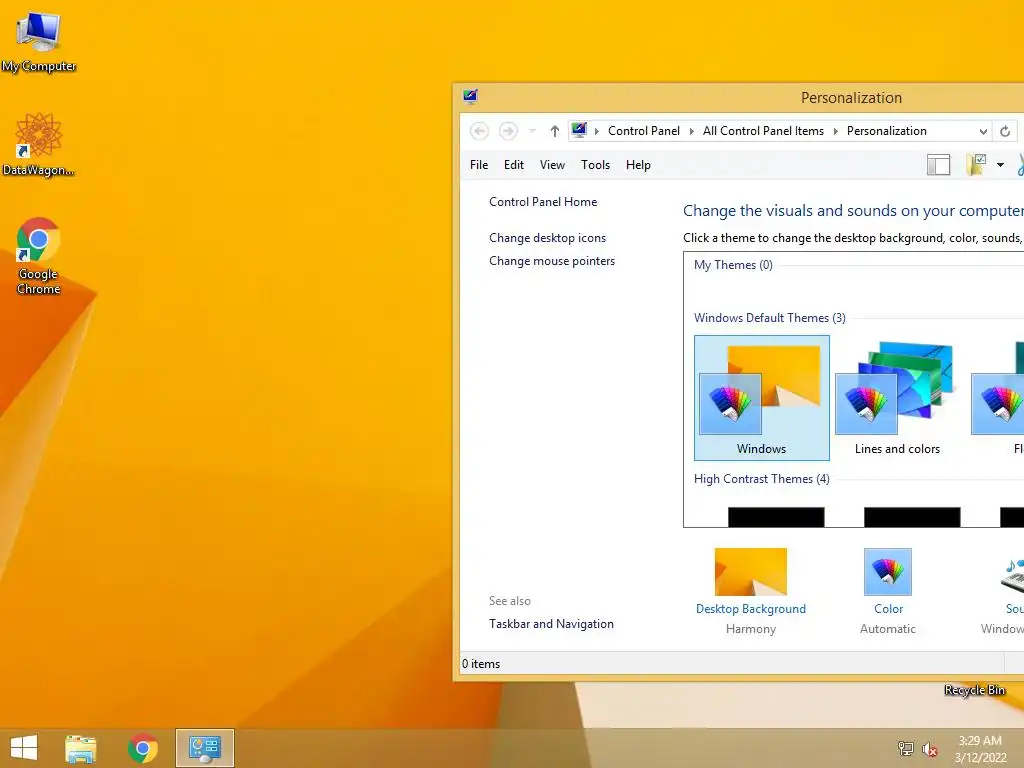The height and width of the screenshot is (768, 1024).
Task: Launch Google Chrome from desktop shortcut
Action: coord(39,255)
